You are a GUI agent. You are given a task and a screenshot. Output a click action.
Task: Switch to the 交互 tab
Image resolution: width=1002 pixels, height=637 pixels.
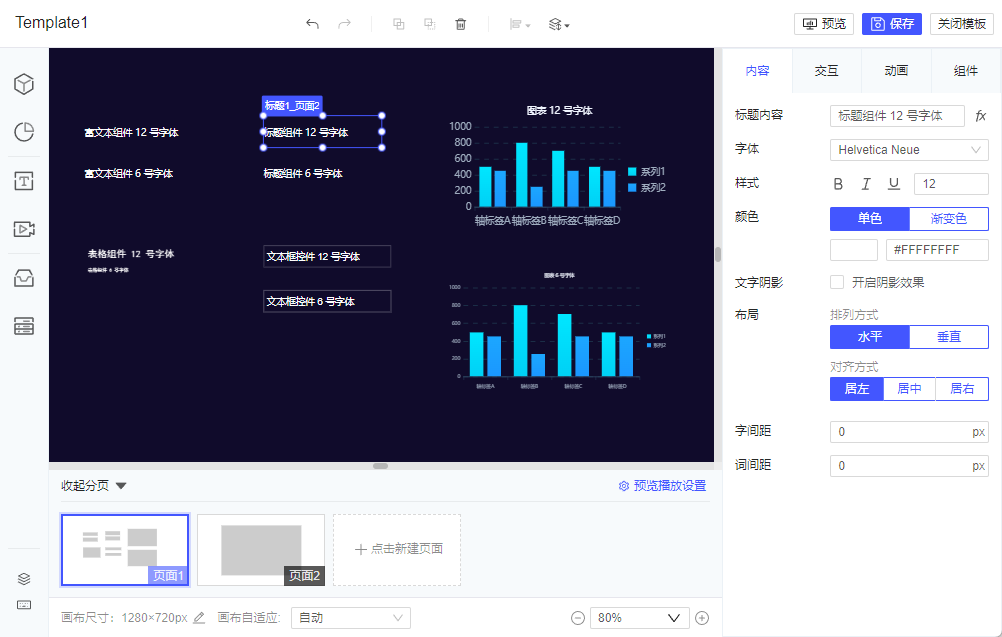click(x=826, y=70)
